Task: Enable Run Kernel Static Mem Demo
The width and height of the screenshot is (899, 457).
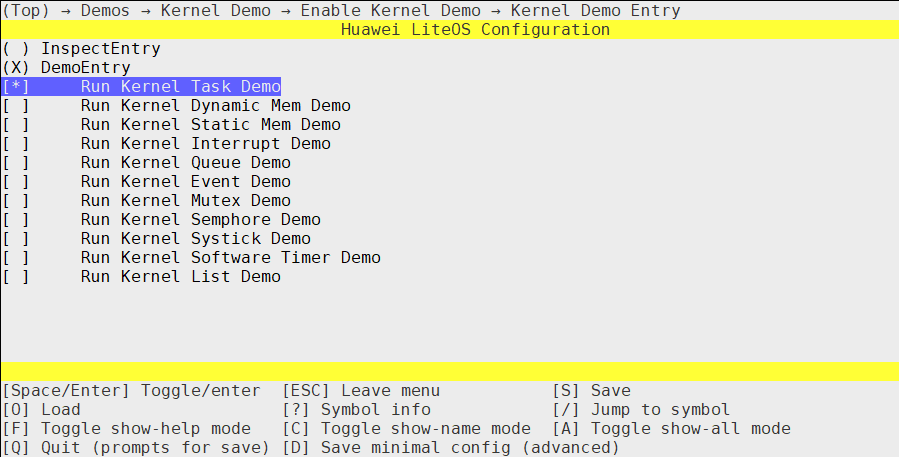Action: (171, 124)
